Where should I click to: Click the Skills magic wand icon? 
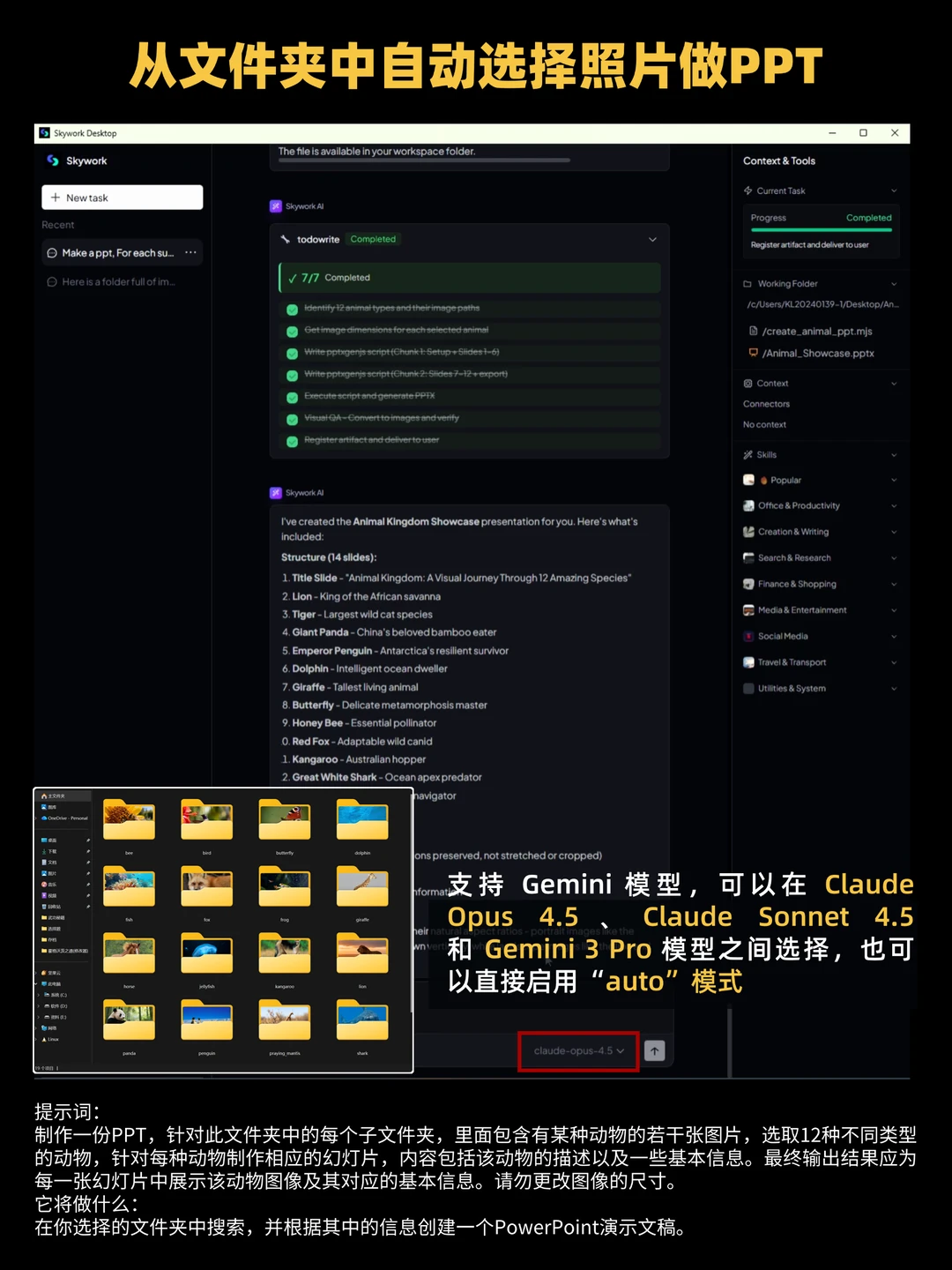[747, 455]
